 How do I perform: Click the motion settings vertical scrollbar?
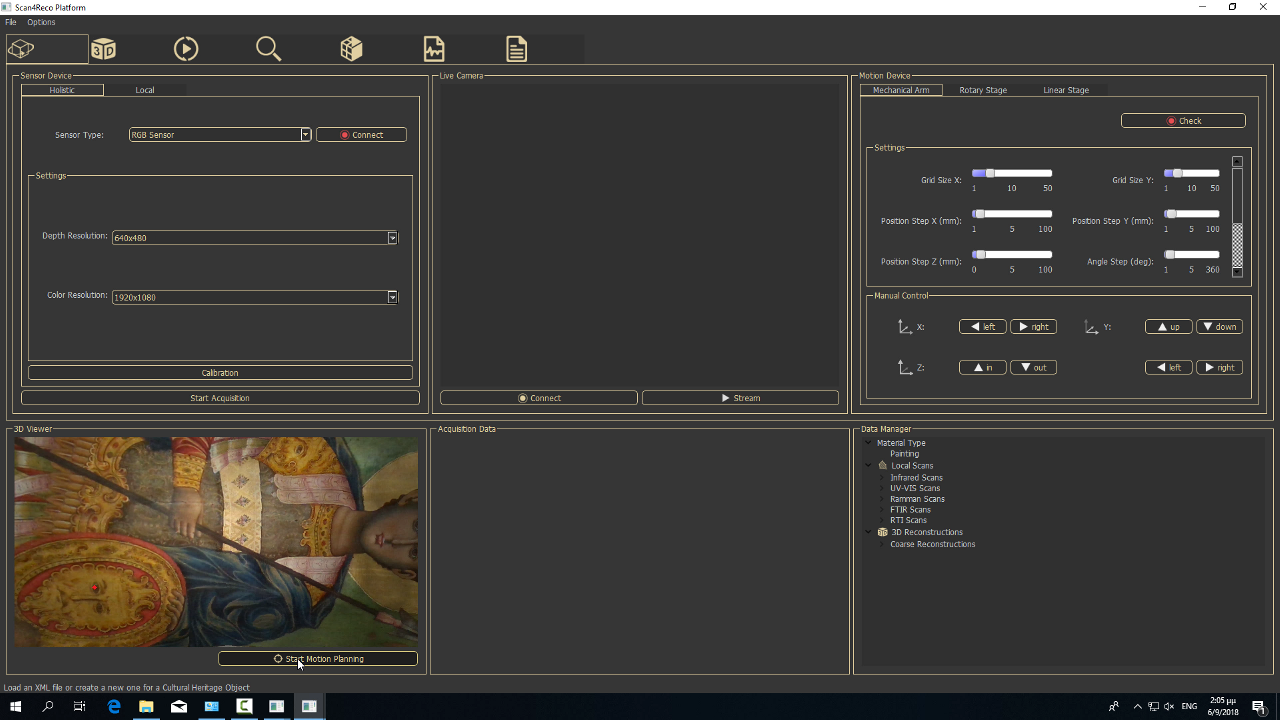[1237, 216]
